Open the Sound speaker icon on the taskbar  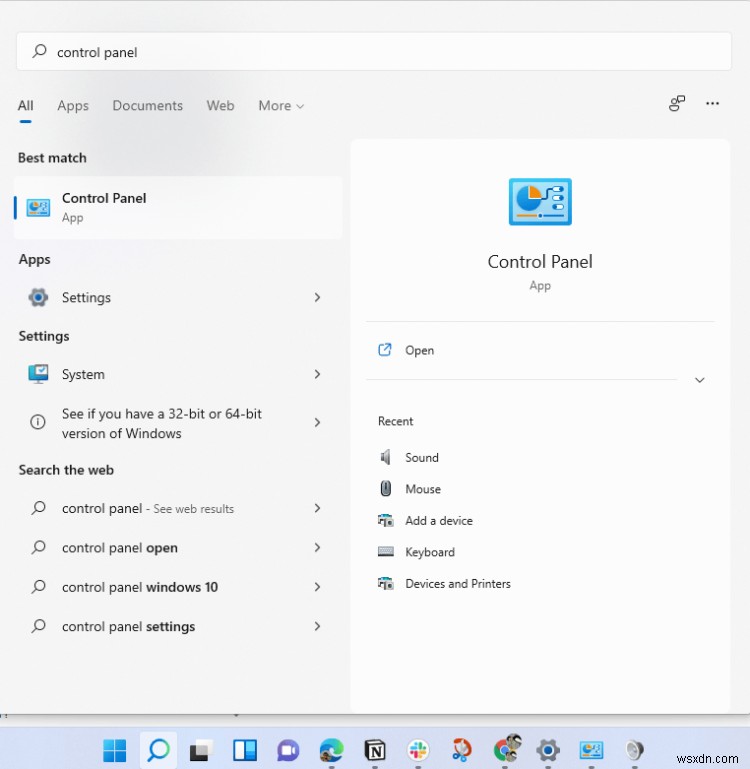(x=634, y=750)
